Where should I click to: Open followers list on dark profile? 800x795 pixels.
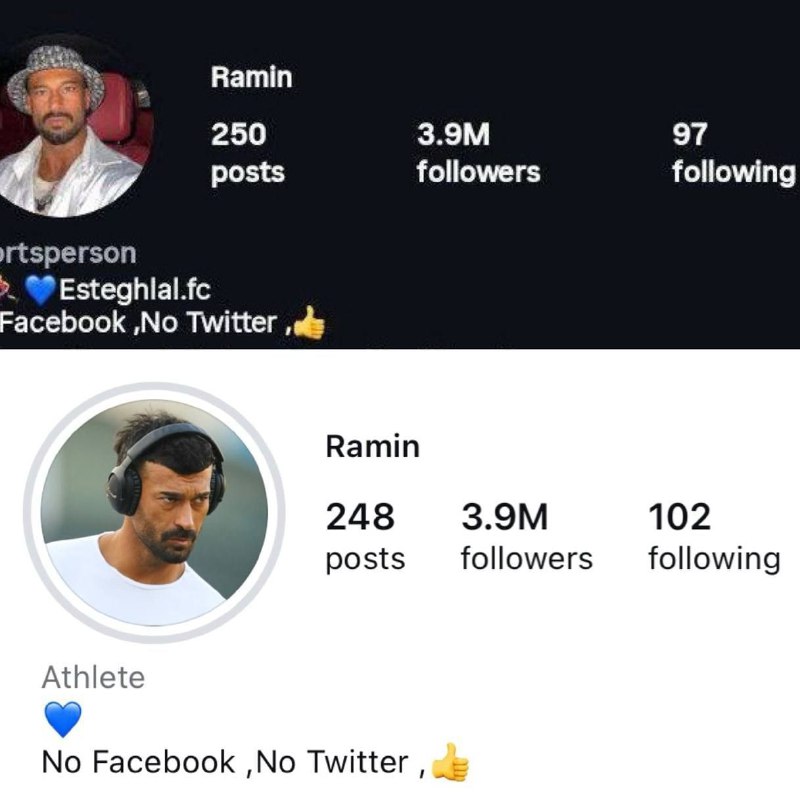pyautogui.click(x=477, y=152)
